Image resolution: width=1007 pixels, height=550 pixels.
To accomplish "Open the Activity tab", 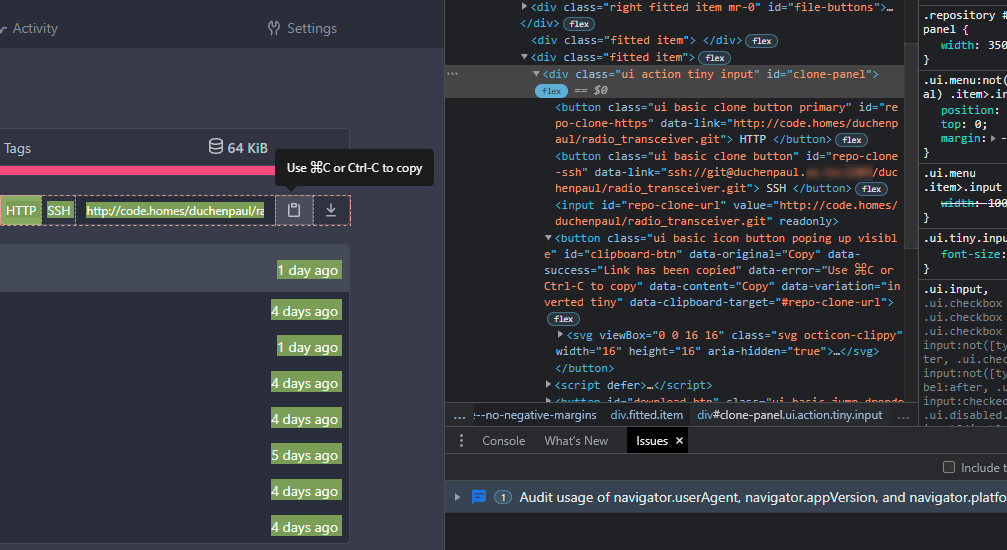I will (29, 28).
